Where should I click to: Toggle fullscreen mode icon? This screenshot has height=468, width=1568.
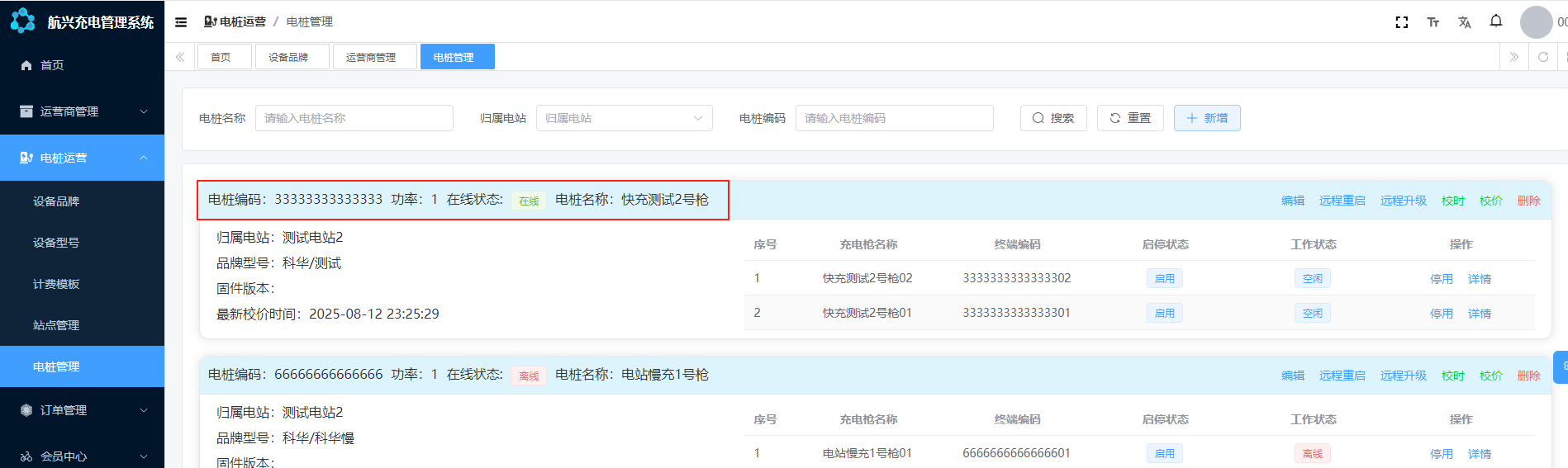1401,22
